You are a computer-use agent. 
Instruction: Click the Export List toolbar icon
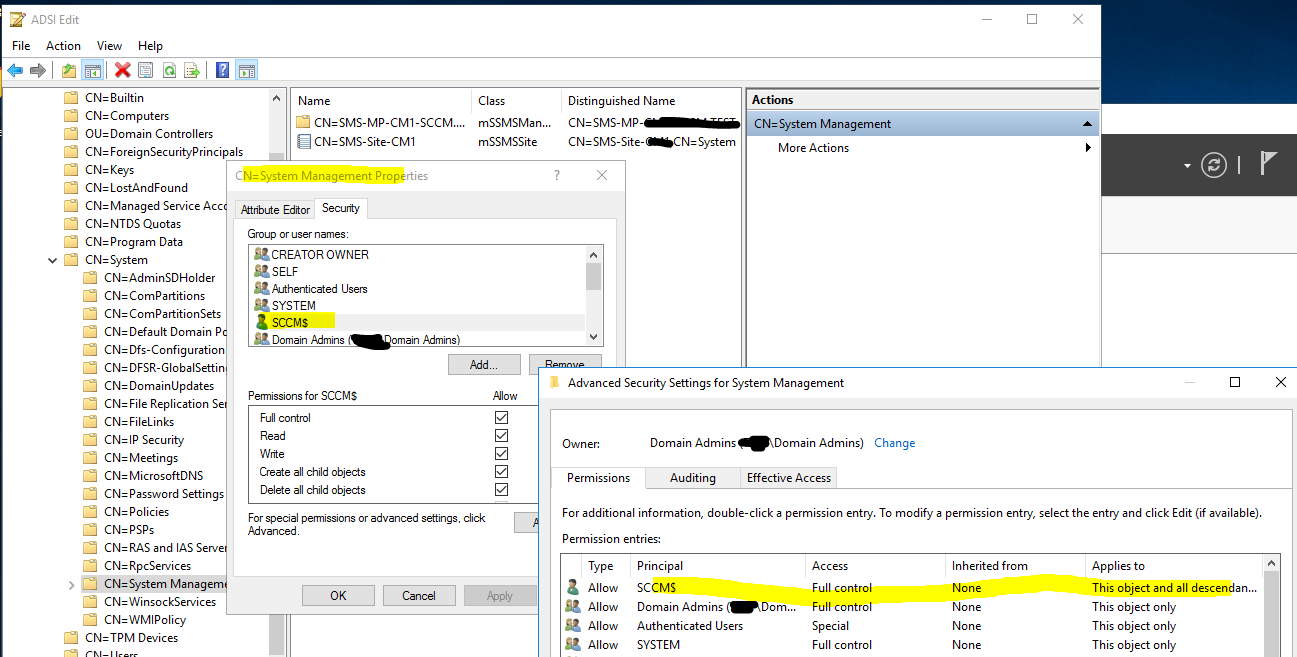(191, 69)
